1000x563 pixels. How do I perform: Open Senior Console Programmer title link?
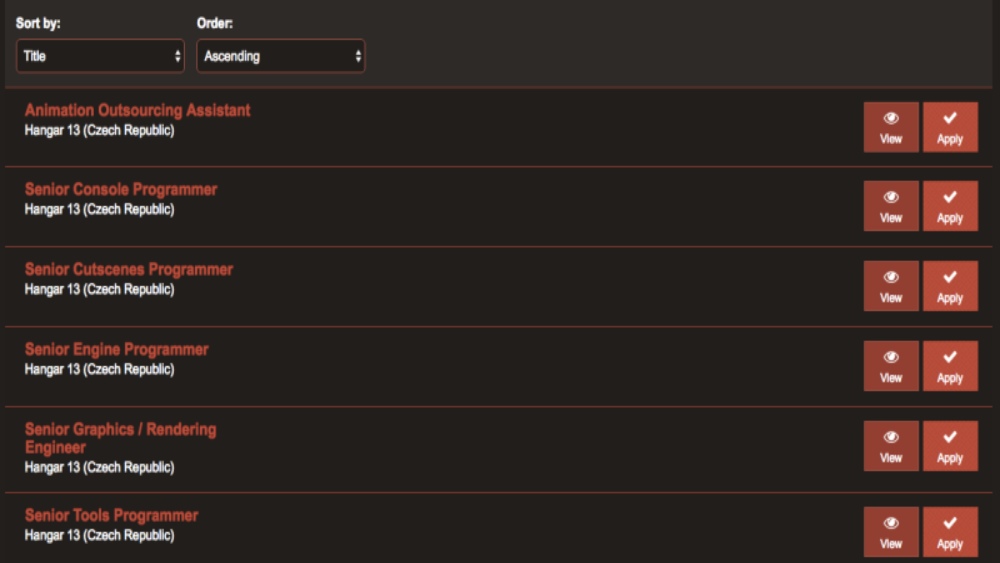click(x=121, y=190)
